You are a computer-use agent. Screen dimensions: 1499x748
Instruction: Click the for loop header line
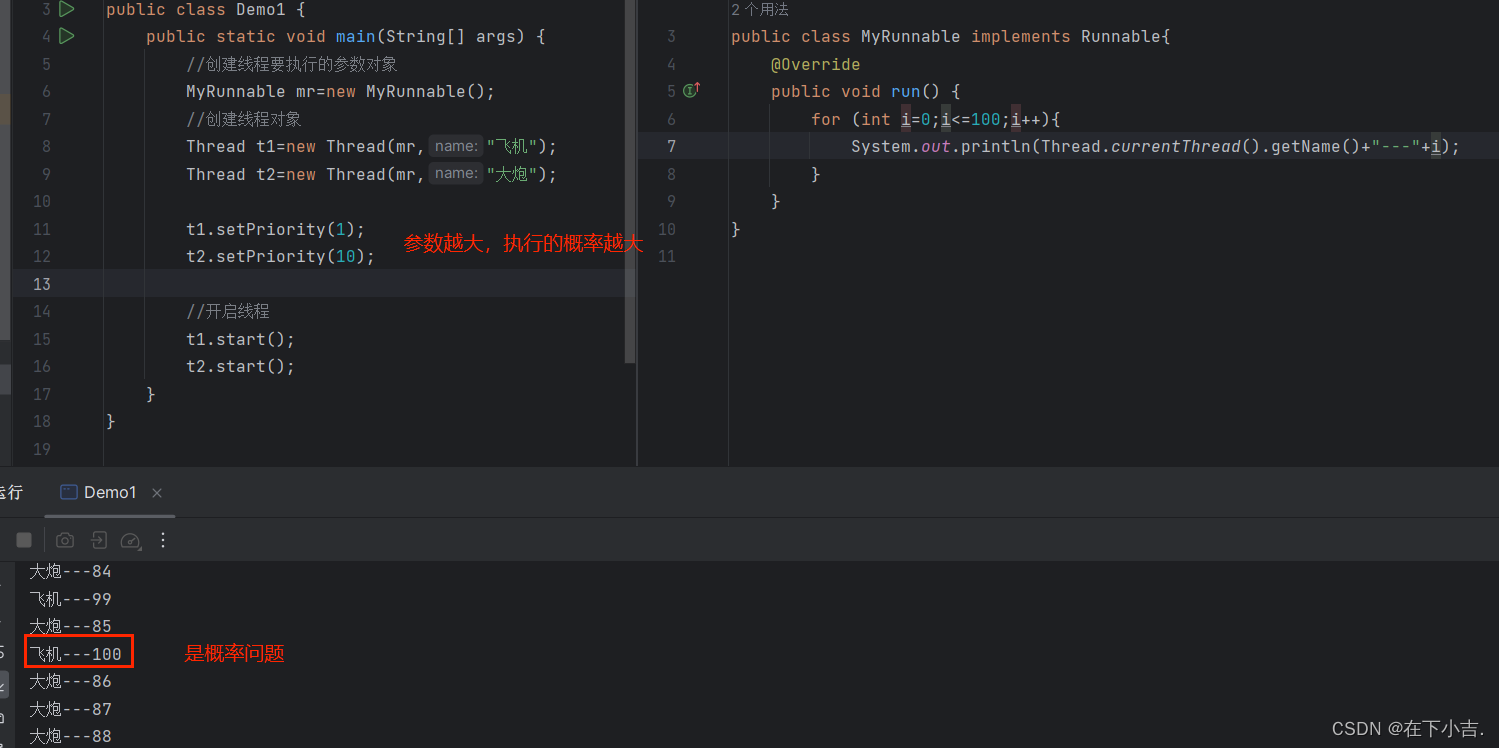(x=935, y=119)
